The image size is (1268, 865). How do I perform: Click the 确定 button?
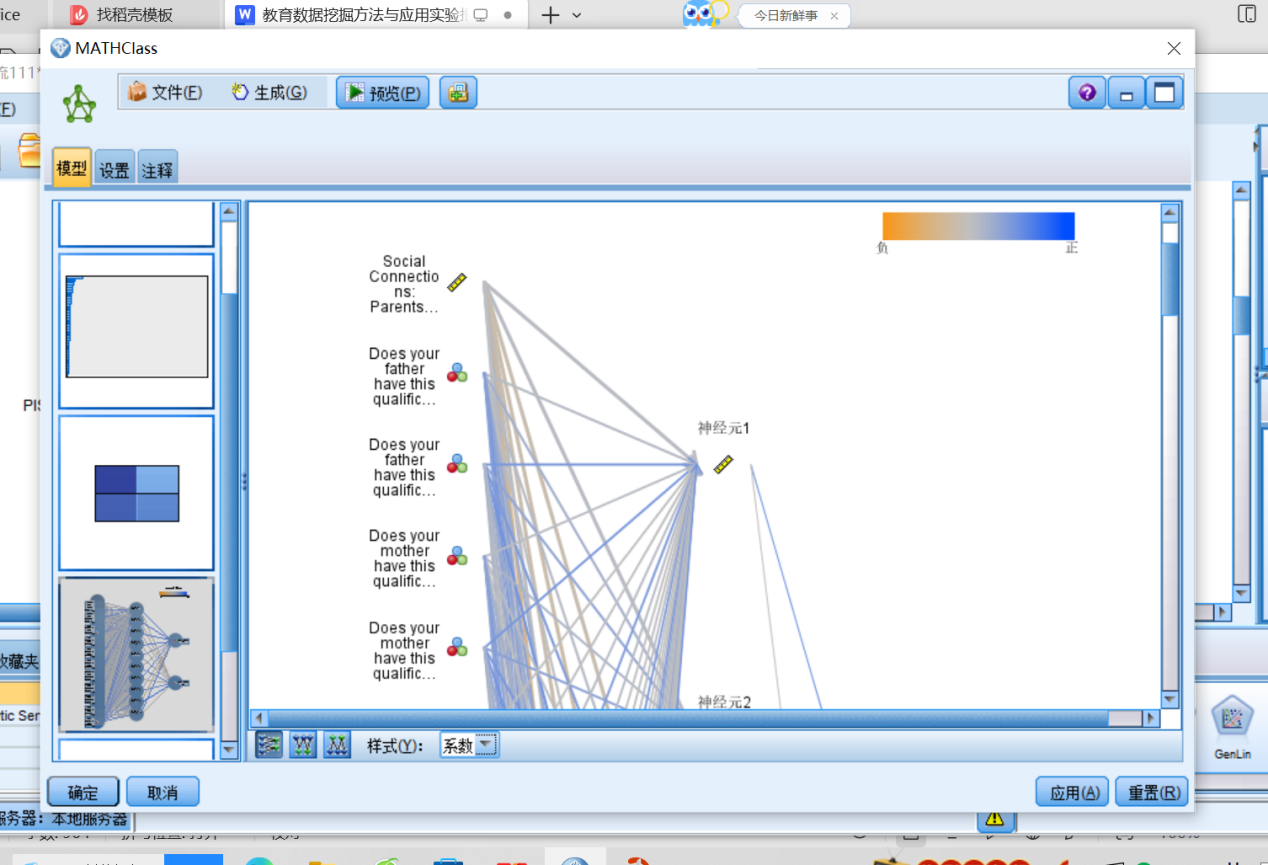coord(83,792)
